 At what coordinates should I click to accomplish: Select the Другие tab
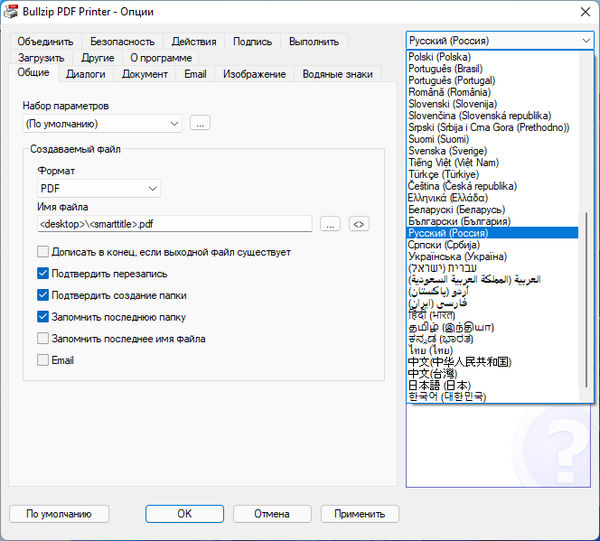(98, 58)
